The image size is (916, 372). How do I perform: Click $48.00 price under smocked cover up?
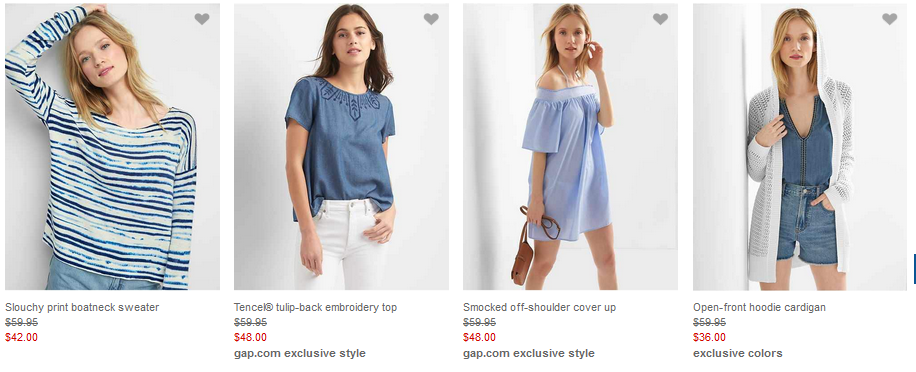pyautogui.click(x=480, y=337)
